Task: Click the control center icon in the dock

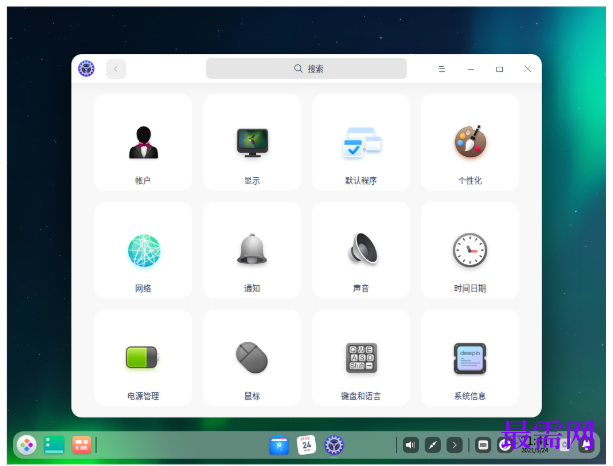Action: [x=334, y=445]
